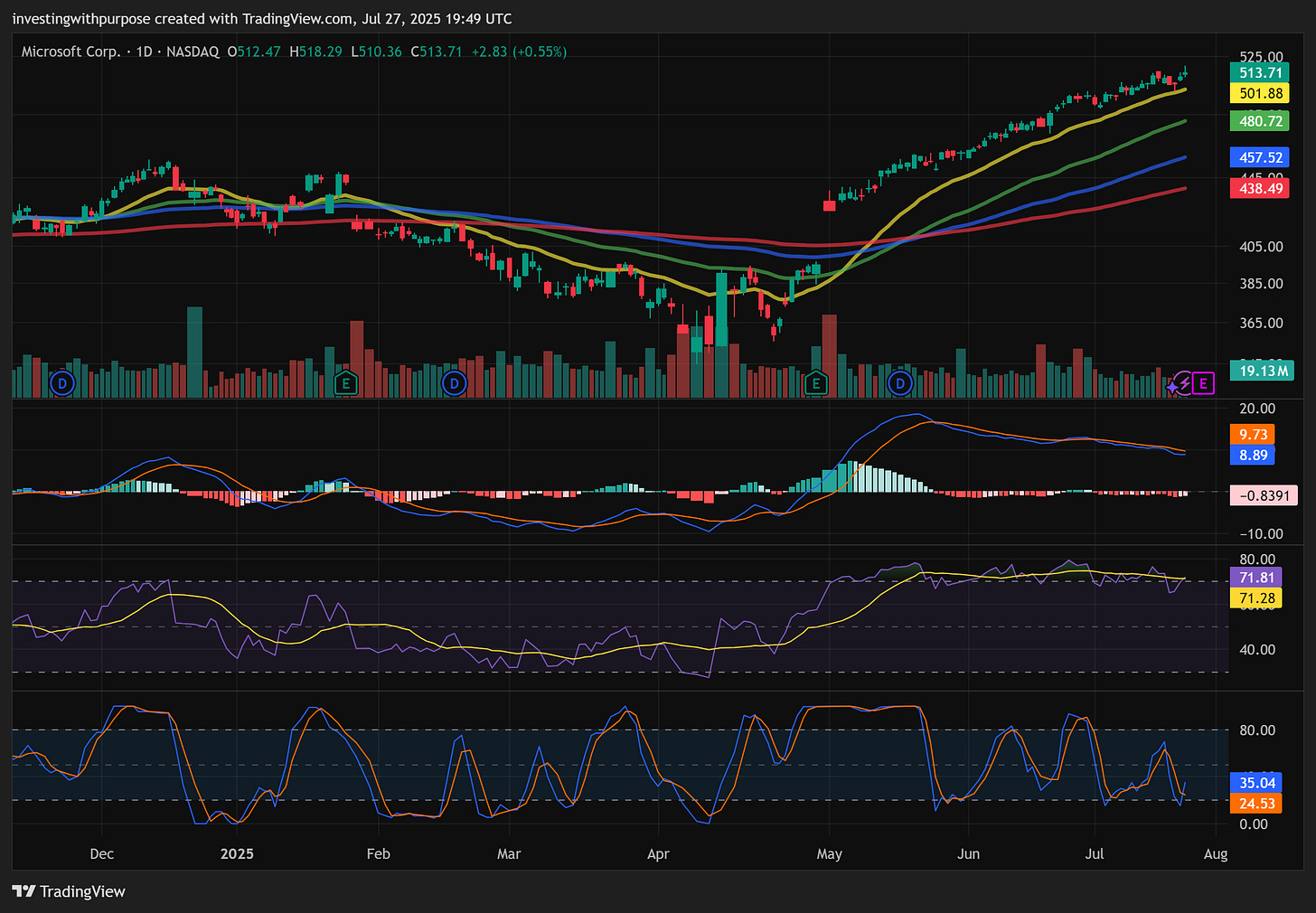Click the Feb label on time axis
The height and width of the screenshot is (913, 1316).
point(378,853)
